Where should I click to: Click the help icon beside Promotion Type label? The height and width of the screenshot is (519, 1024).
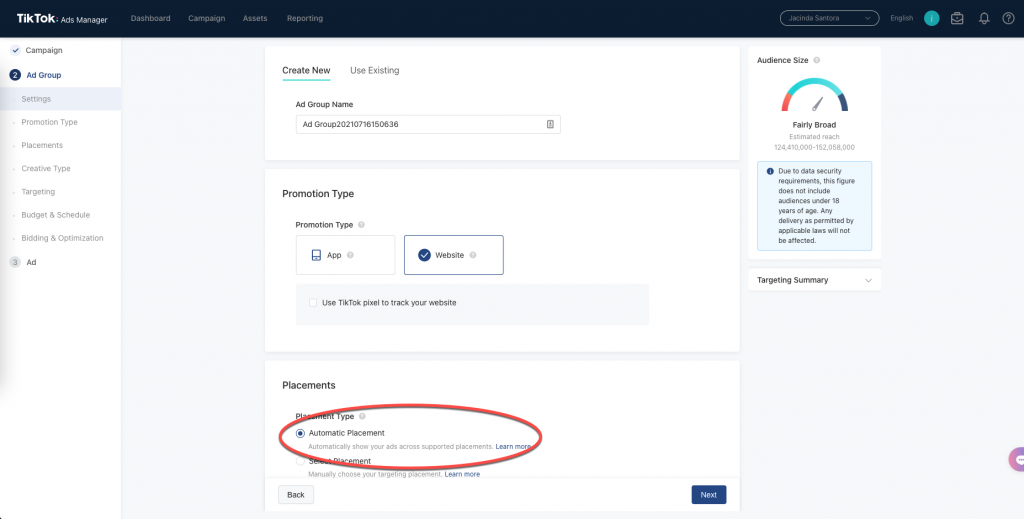(x=361, y=225)
